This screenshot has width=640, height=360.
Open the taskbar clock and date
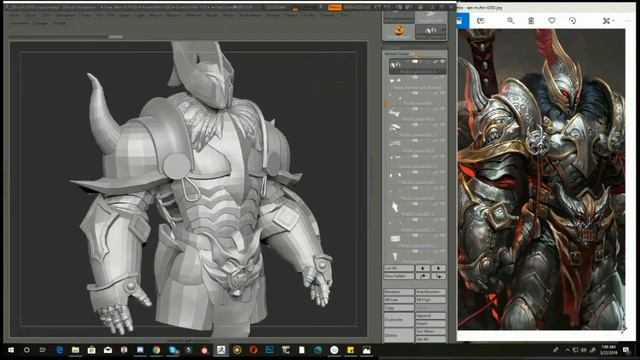coord(608,350)
